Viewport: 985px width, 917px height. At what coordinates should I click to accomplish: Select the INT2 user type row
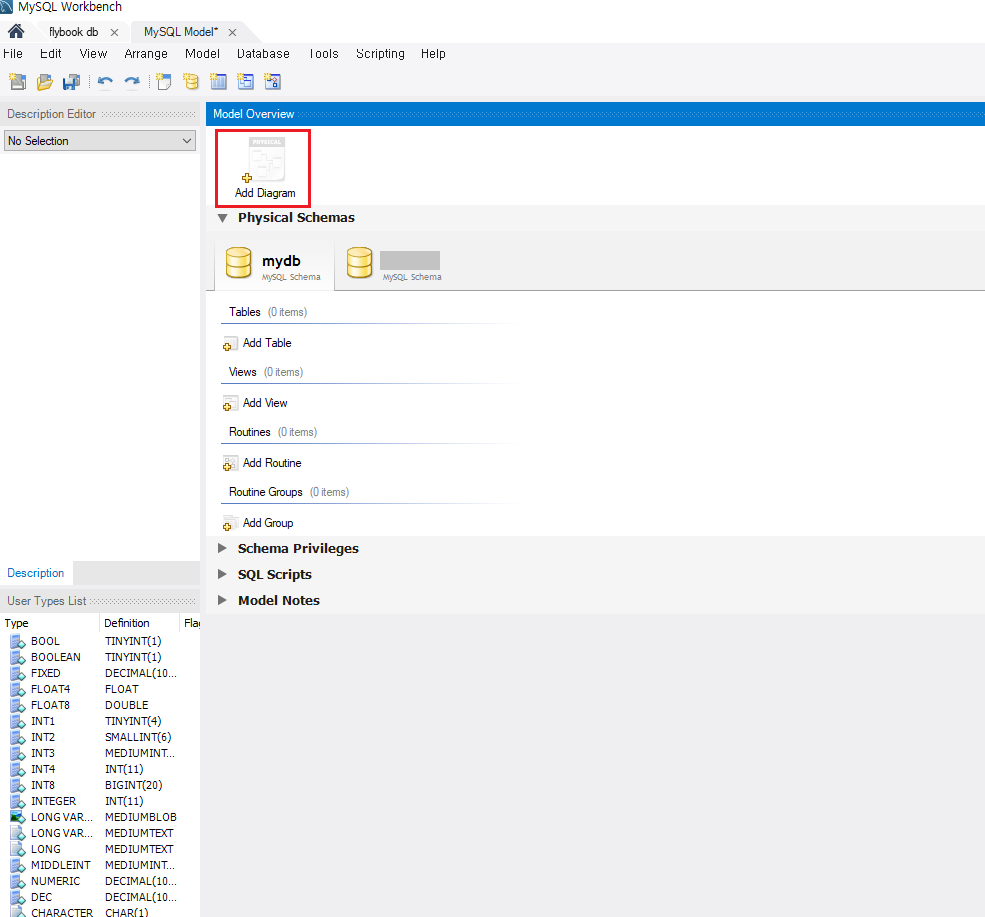(101, 737)
